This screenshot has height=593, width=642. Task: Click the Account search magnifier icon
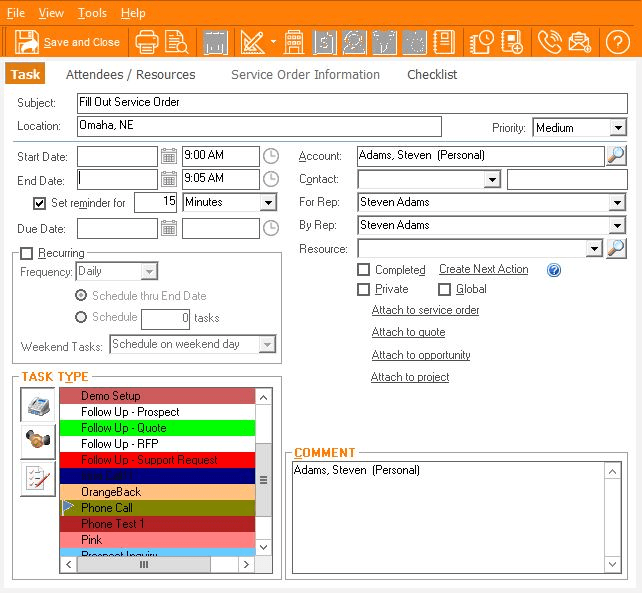pyautogui.click(x=616, y=156)
